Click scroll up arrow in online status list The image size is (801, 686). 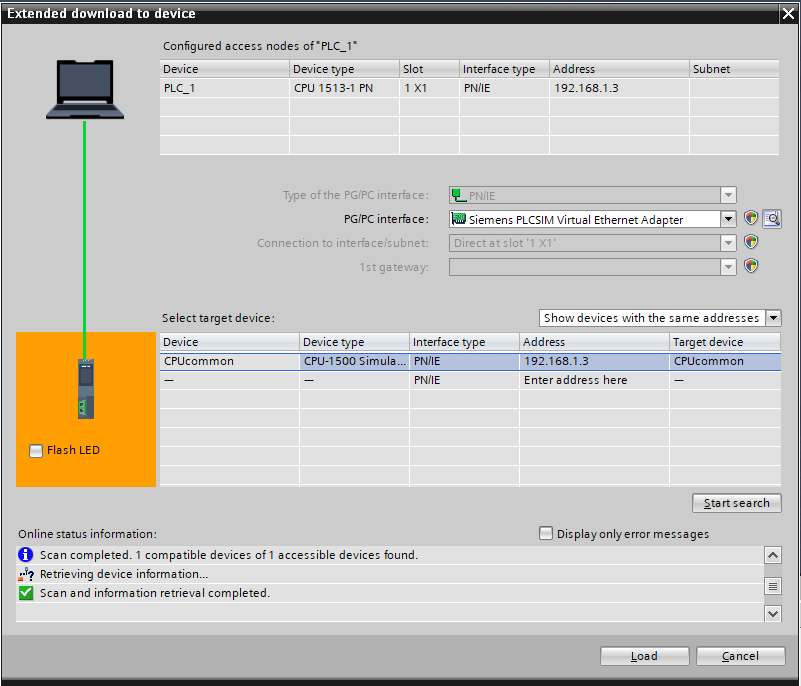(x=773, y=555)
